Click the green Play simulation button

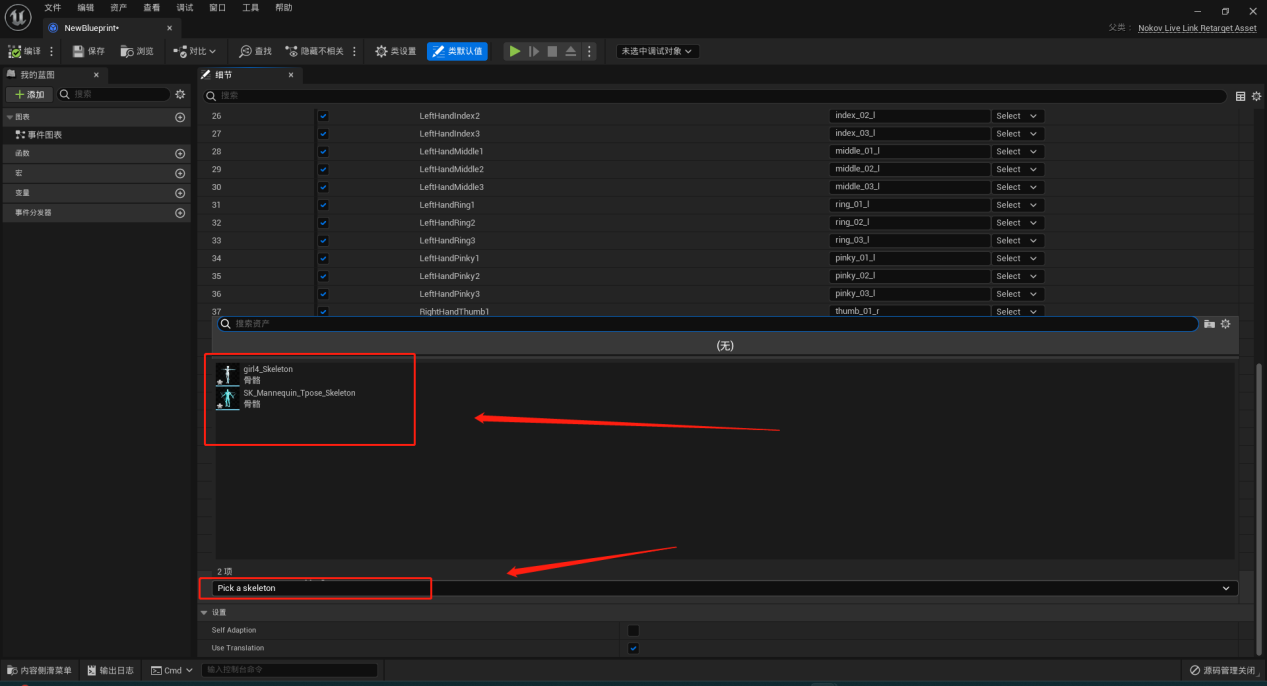(514, 51)
